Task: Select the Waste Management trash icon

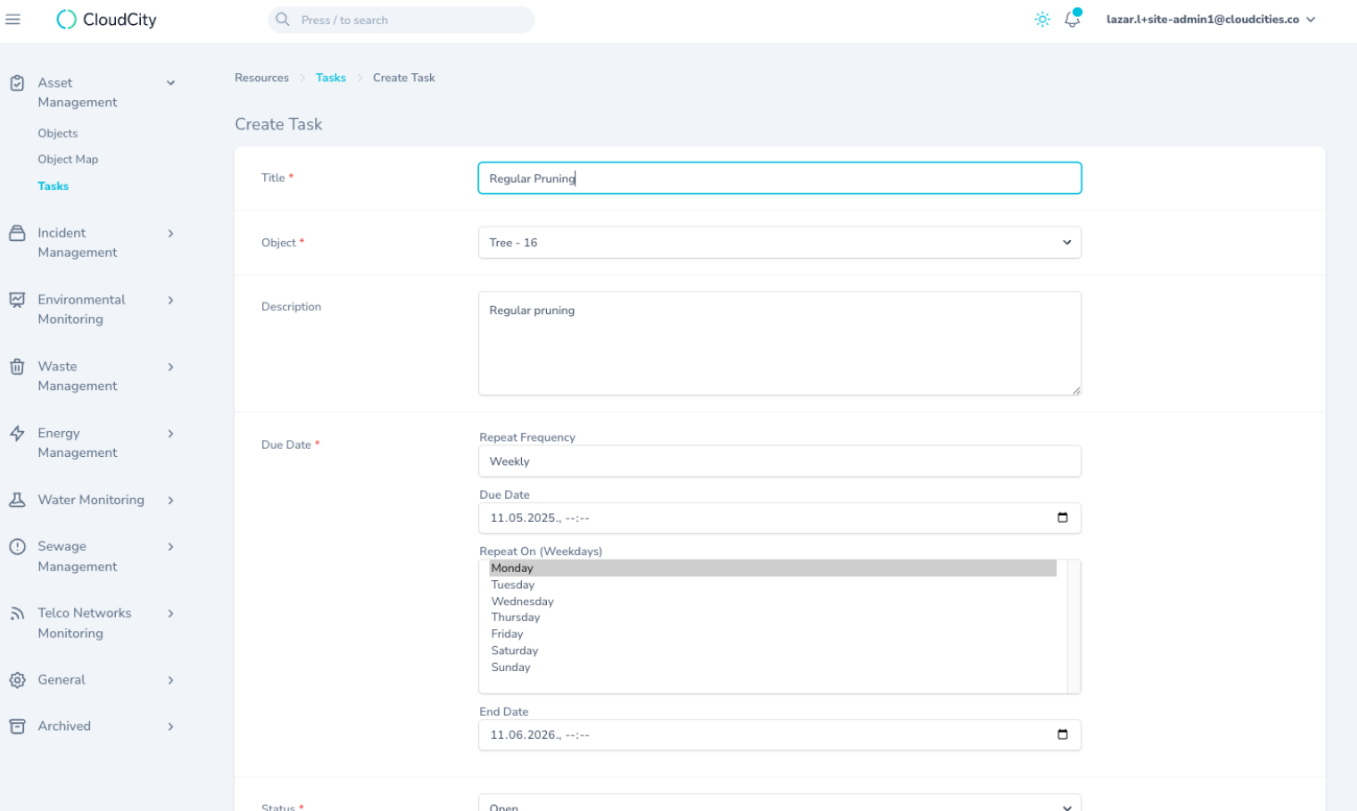Action: pyautogui.click(x=16, y=366)
